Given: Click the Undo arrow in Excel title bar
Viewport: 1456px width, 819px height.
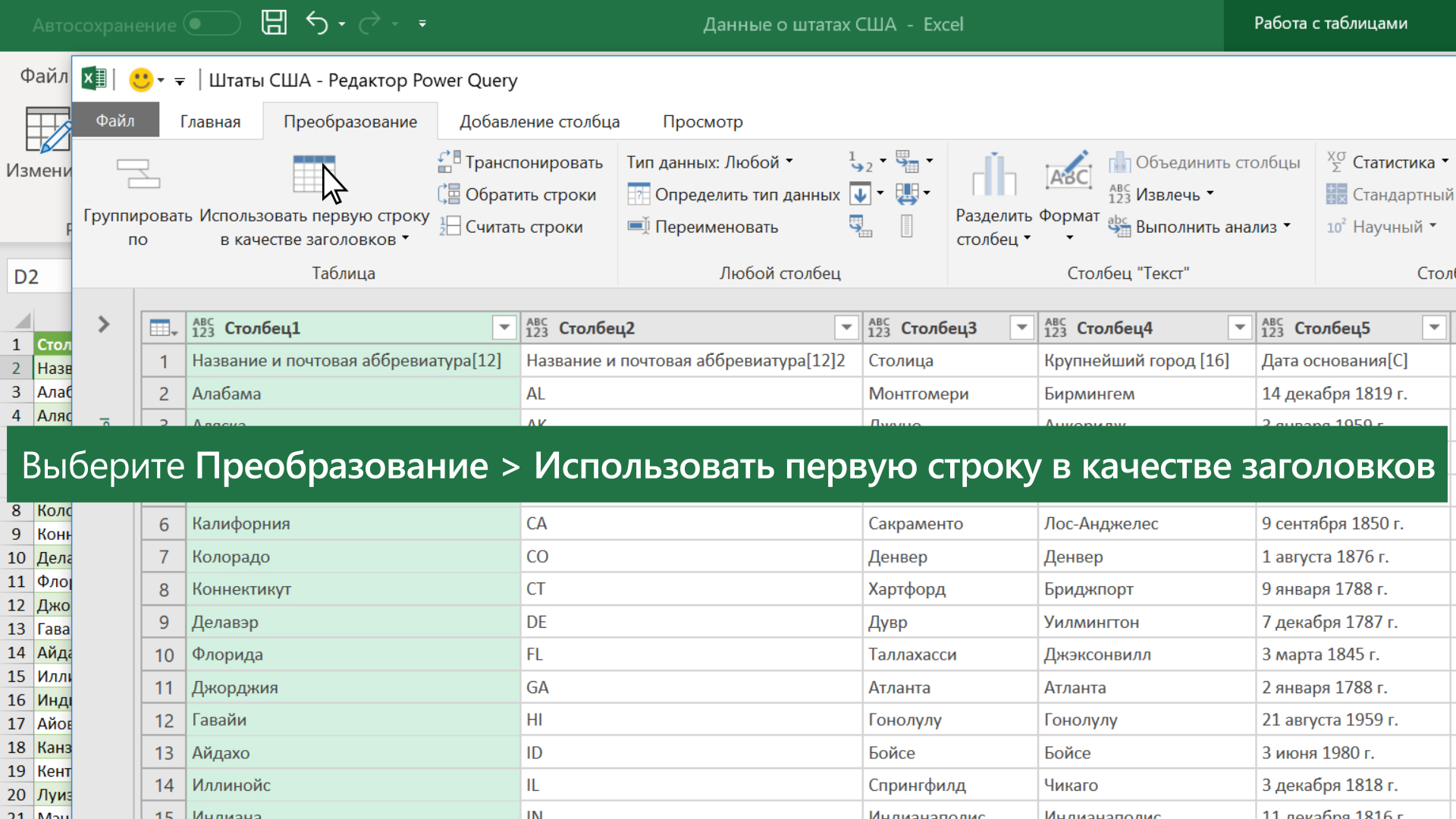Looking at the screenshot, I should pos(317,24).
